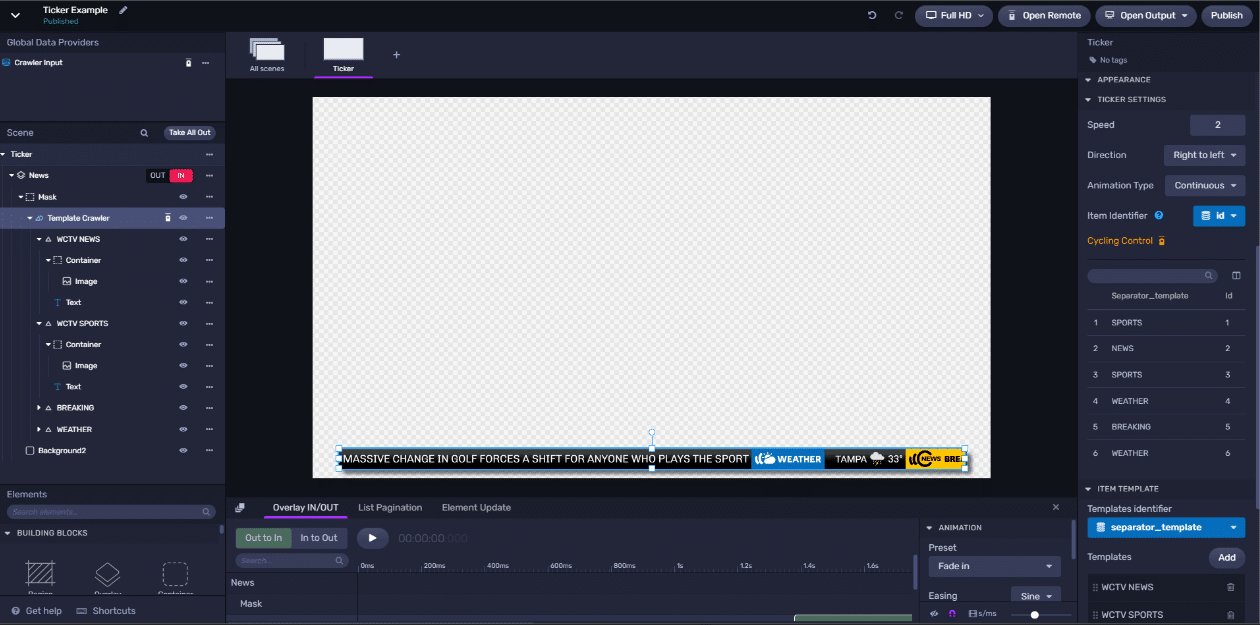
Task: Open the Fade in preset dropdown
Action: 993,566
